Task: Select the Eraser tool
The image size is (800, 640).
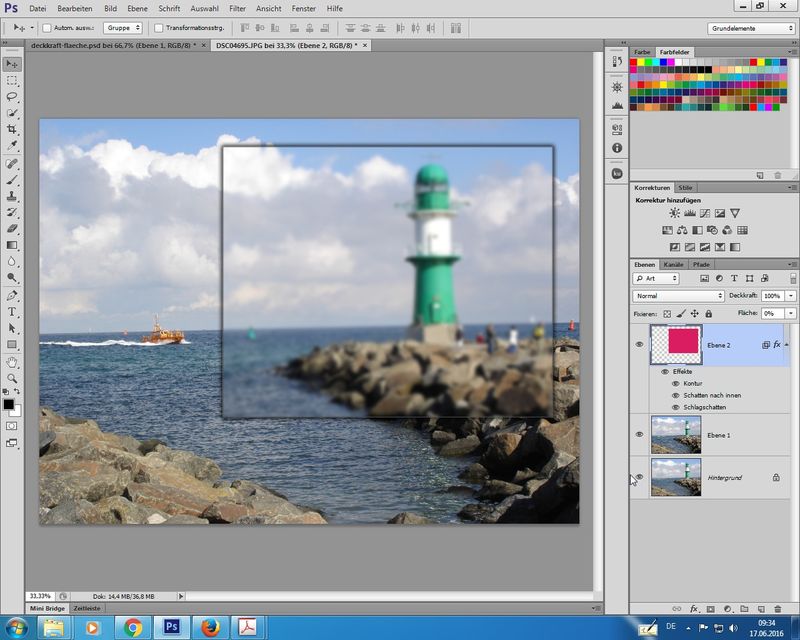Action: coord(12,229)
